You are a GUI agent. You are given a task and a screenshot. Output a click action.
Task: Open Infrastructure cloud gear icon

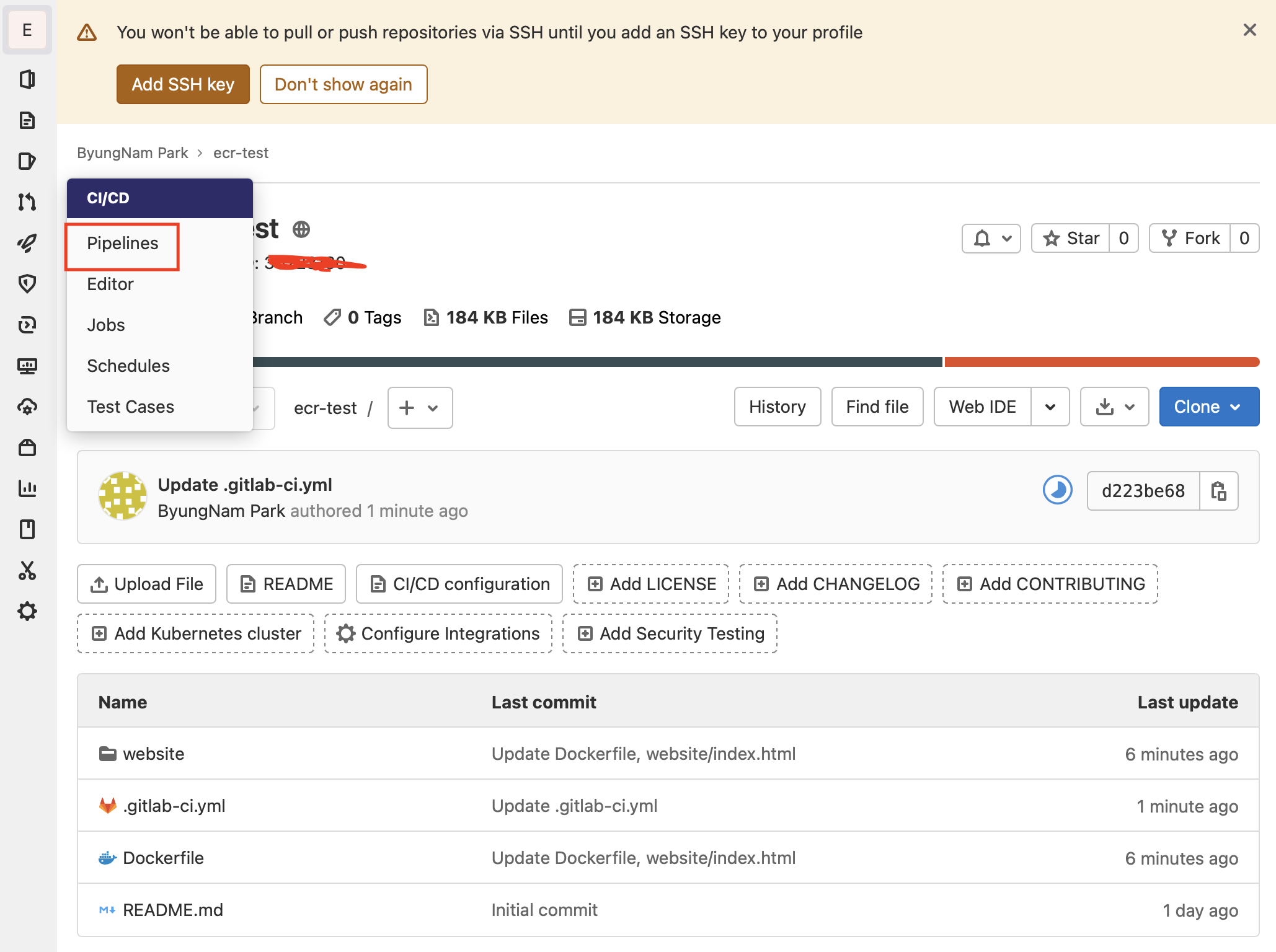pyautogui.click(x=27, y=407)
